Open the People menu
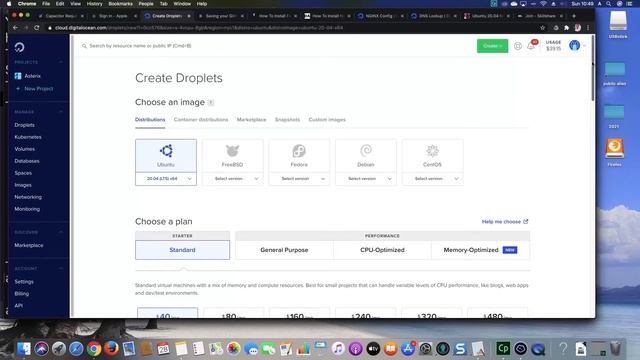This screenshot has height=360, width=640. [146, 4]
